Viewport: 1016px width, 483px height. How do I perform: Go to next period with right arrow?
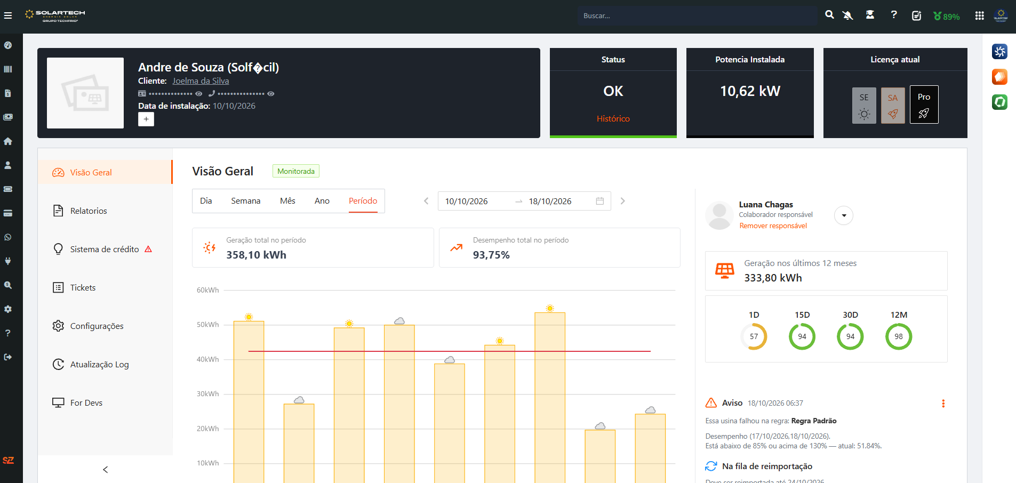click(623, 201)
